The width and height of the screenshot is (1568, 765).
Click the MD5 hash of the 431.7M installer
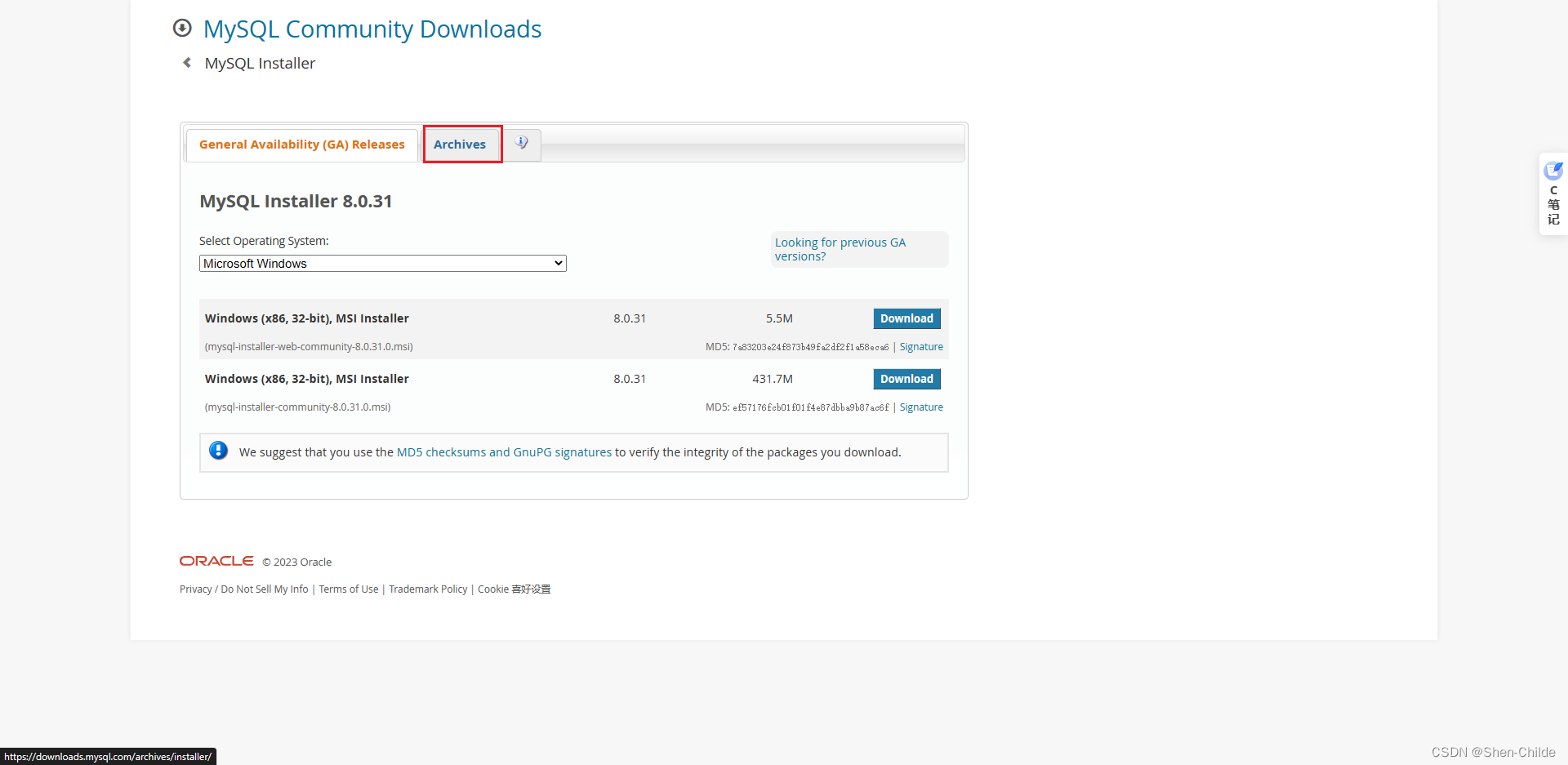pyautogui.click(x=810, y=407)
